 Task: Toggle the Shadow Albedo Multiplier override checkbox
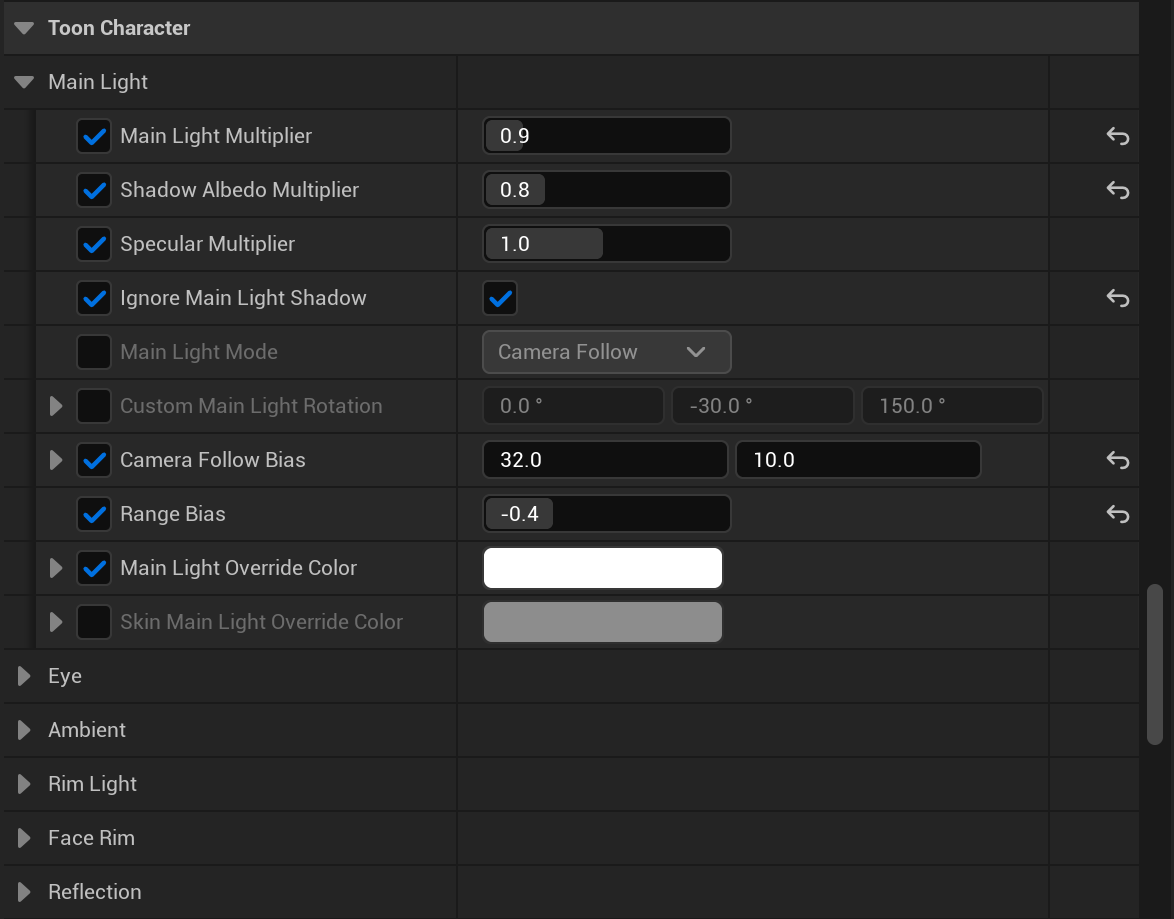[x=94, y=190]
